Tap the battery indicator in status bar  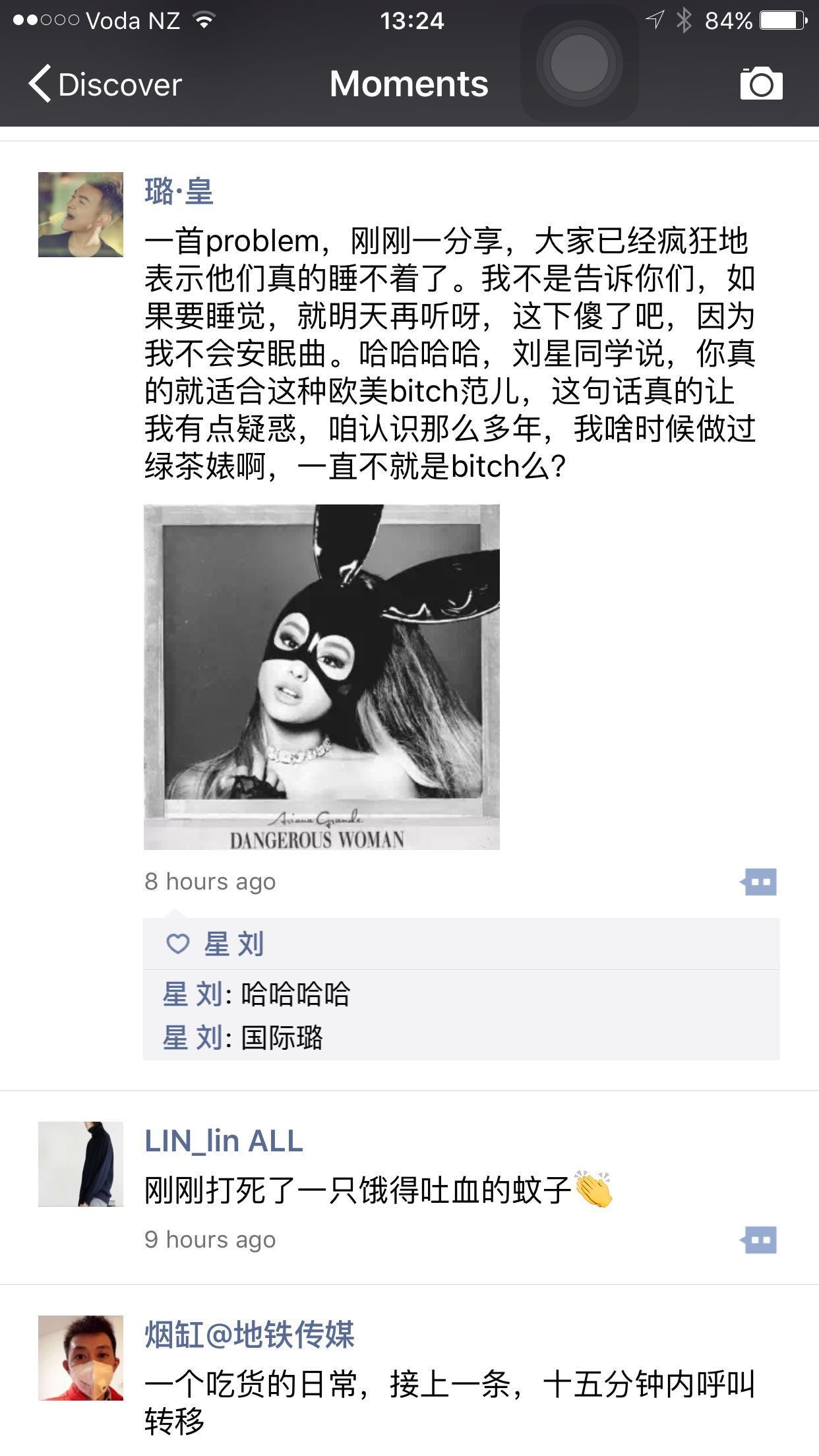click(783, 20)
